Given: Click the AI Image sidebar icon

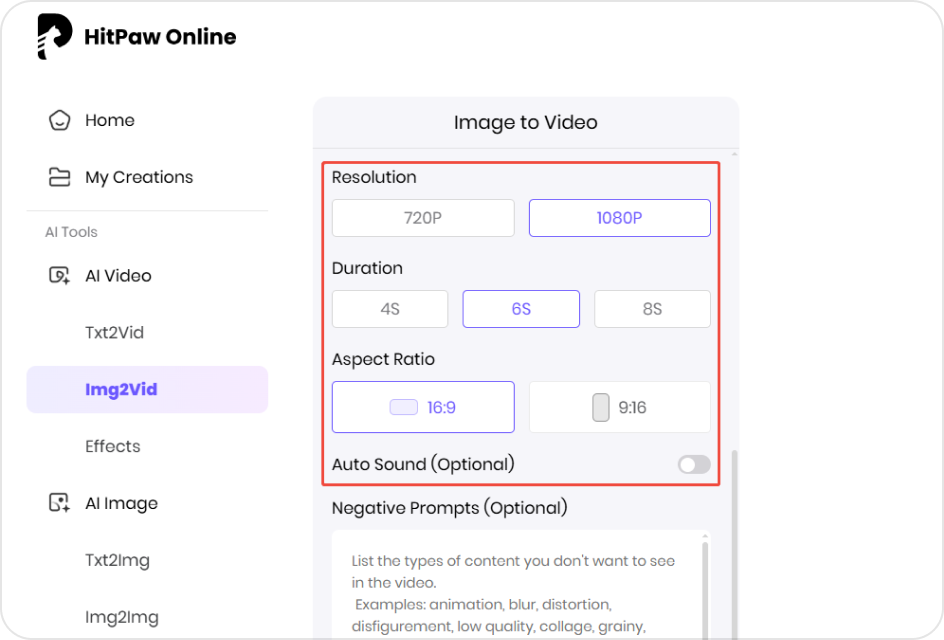Looking at the screenshot, I should [x=58, y=503].
